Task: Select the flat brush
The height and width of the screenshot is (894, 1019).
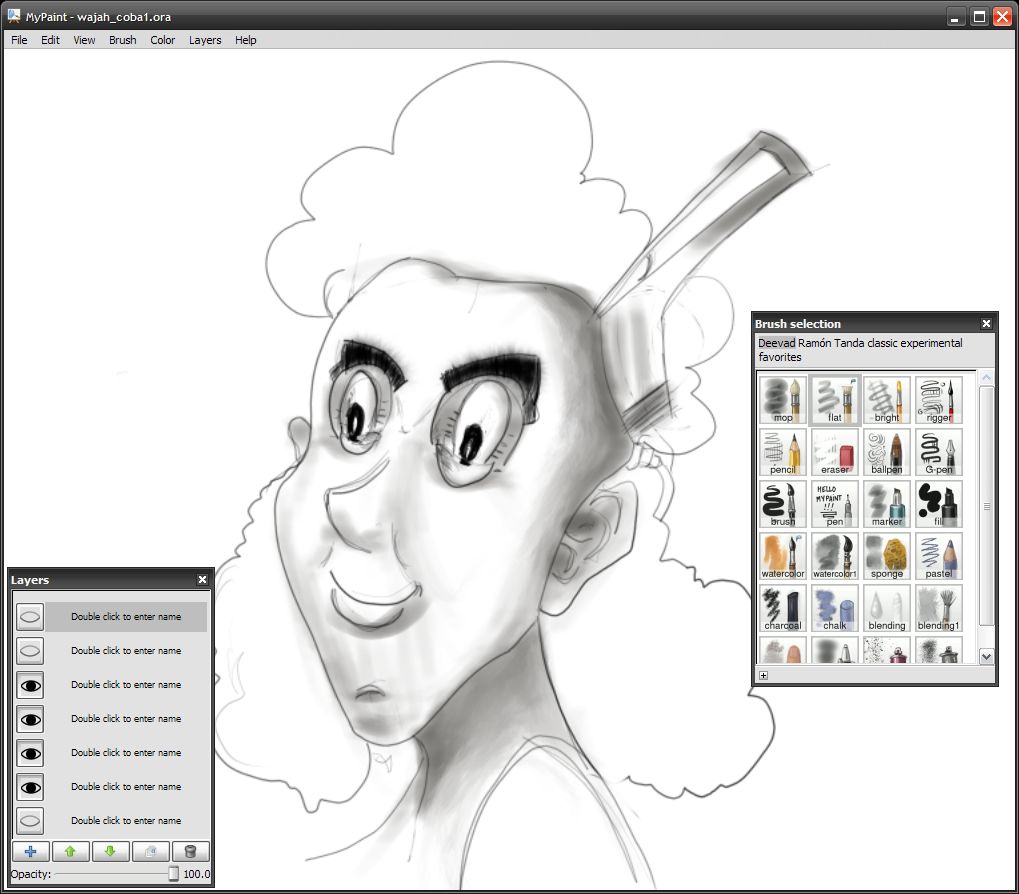Action: click(833, 398)
